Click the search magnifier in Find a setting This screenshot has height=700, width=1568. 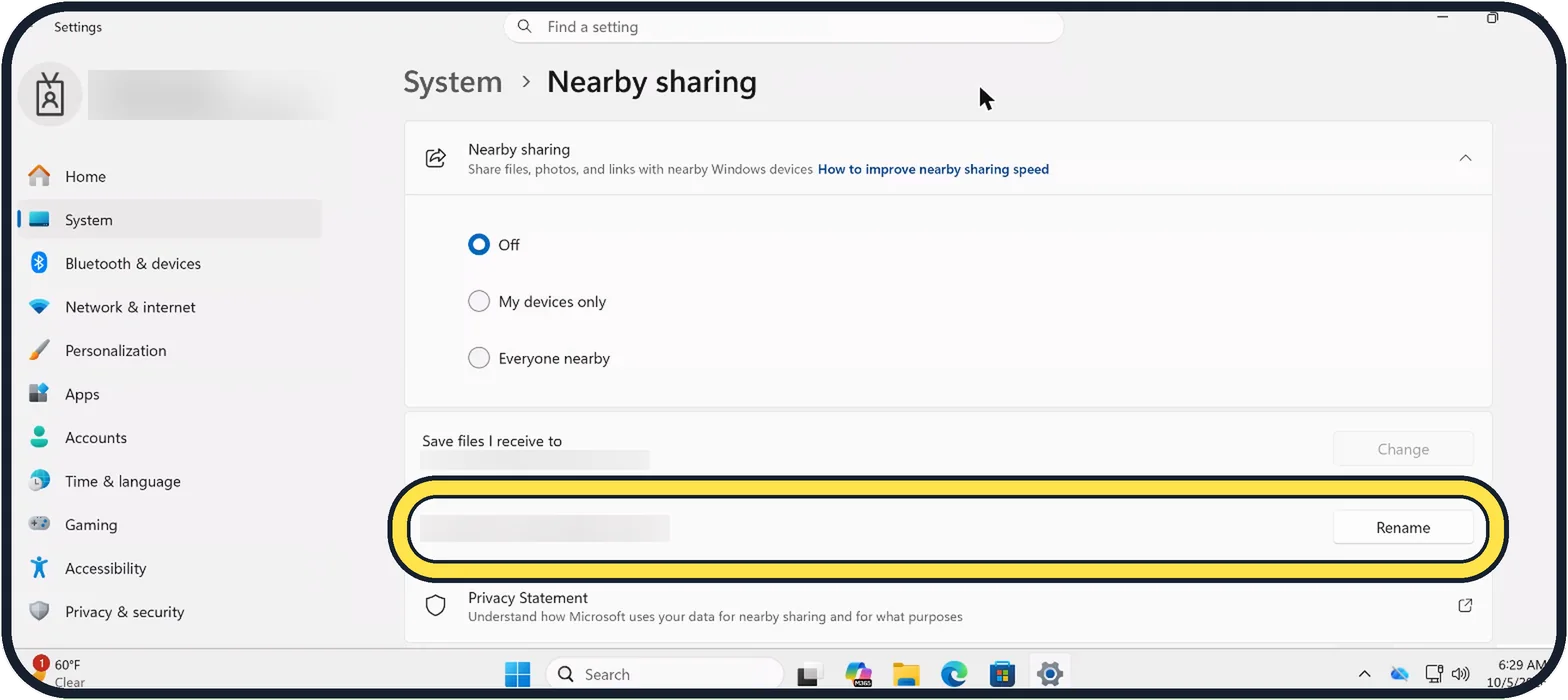coord(525,27)
